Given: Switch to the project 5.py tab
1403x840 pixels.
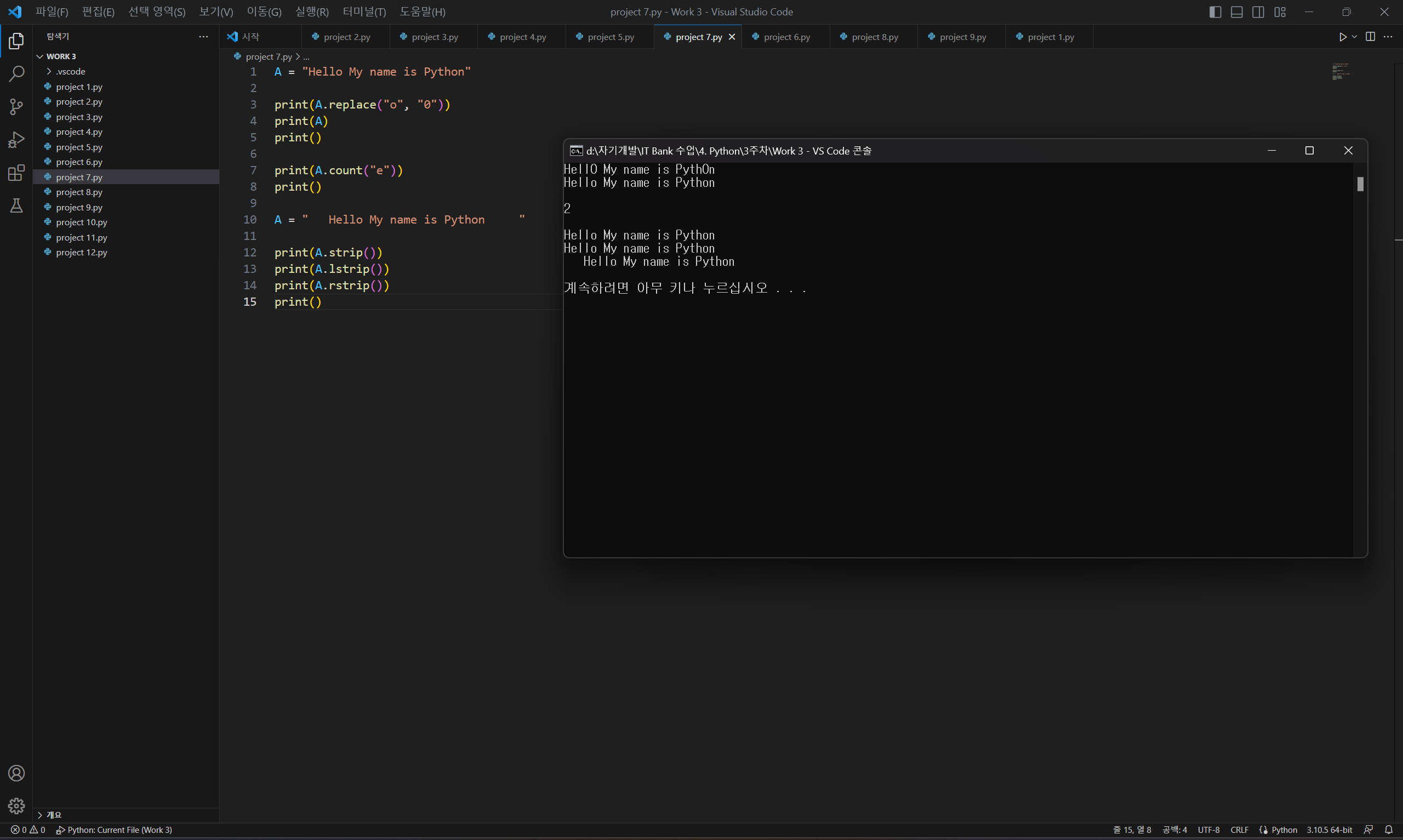Looking at the screenshot, I should coord(610,37).
